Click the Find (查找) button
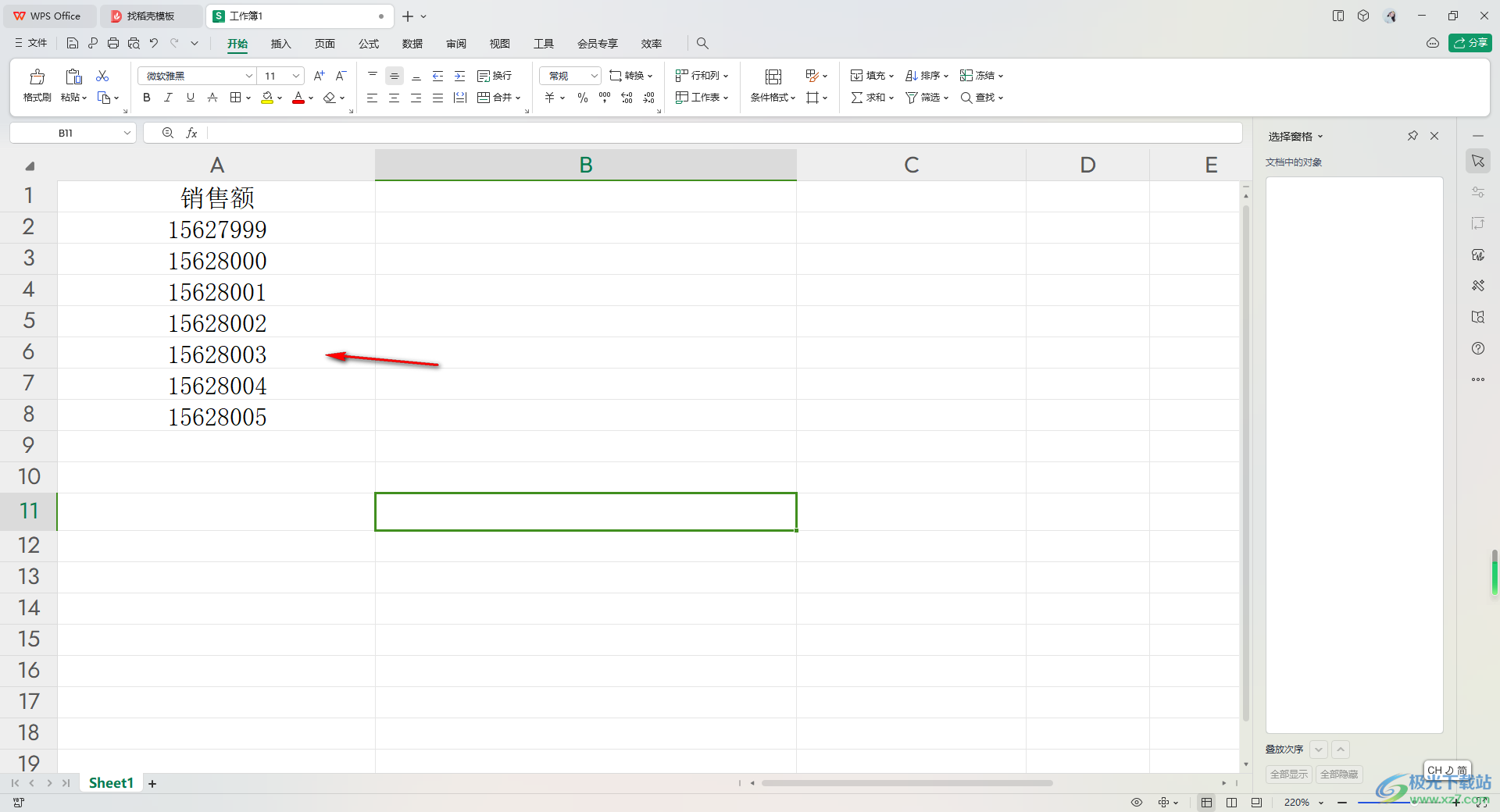1500x812 pixels. pyautogui.click(x=982, y=98)
